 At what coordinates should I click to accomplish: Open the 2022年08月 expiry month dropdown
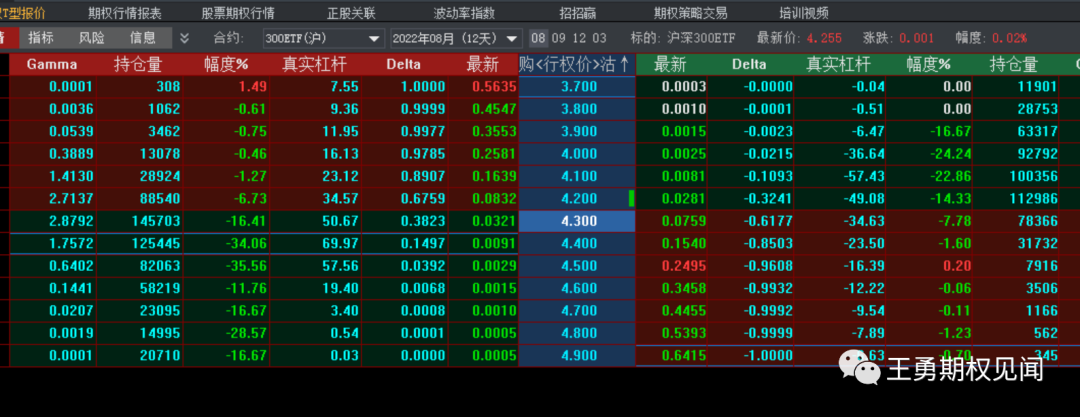tap(456, 38)
